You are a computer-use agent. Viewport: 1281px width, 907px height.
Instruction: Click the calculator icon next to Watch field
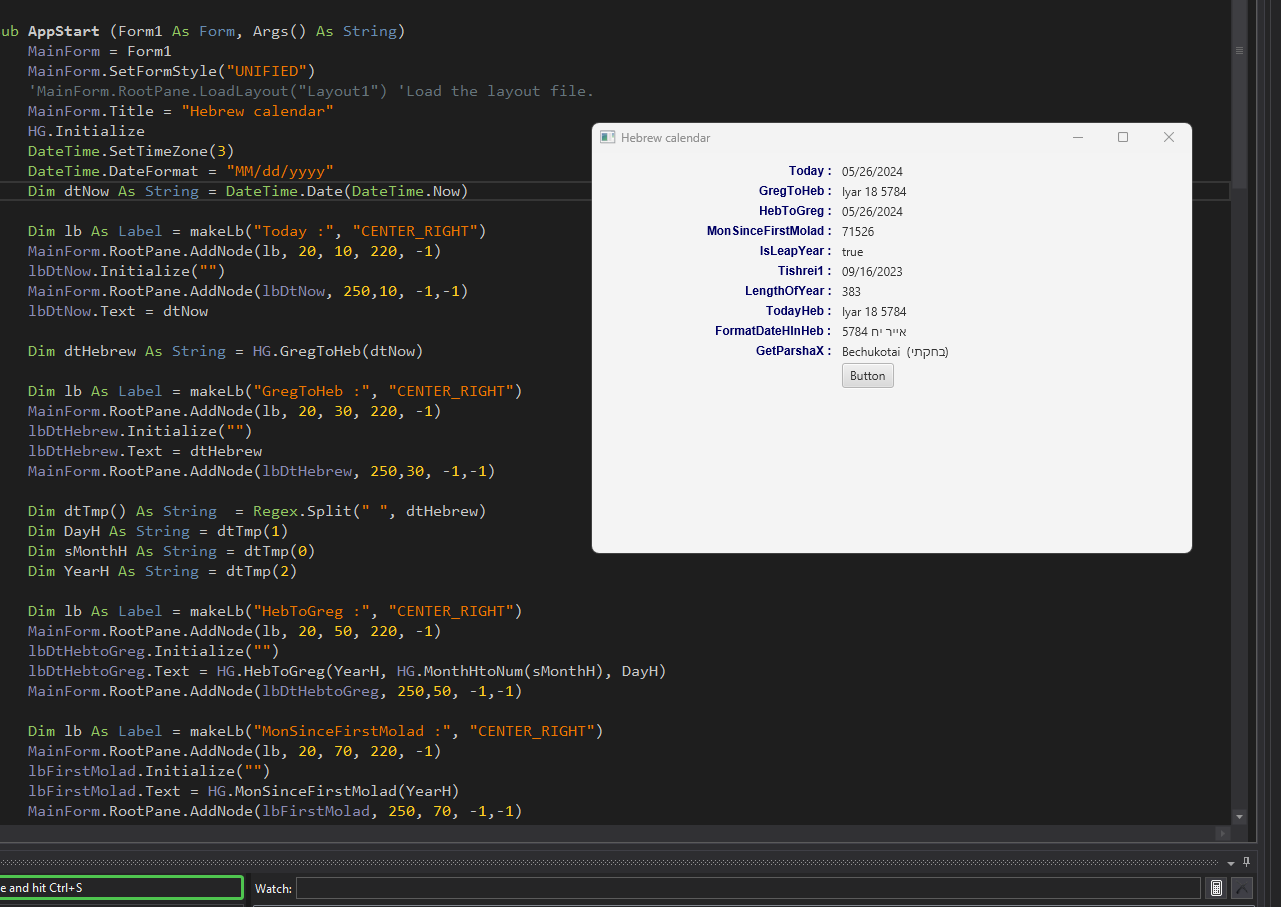click(x=1216, y=888)
